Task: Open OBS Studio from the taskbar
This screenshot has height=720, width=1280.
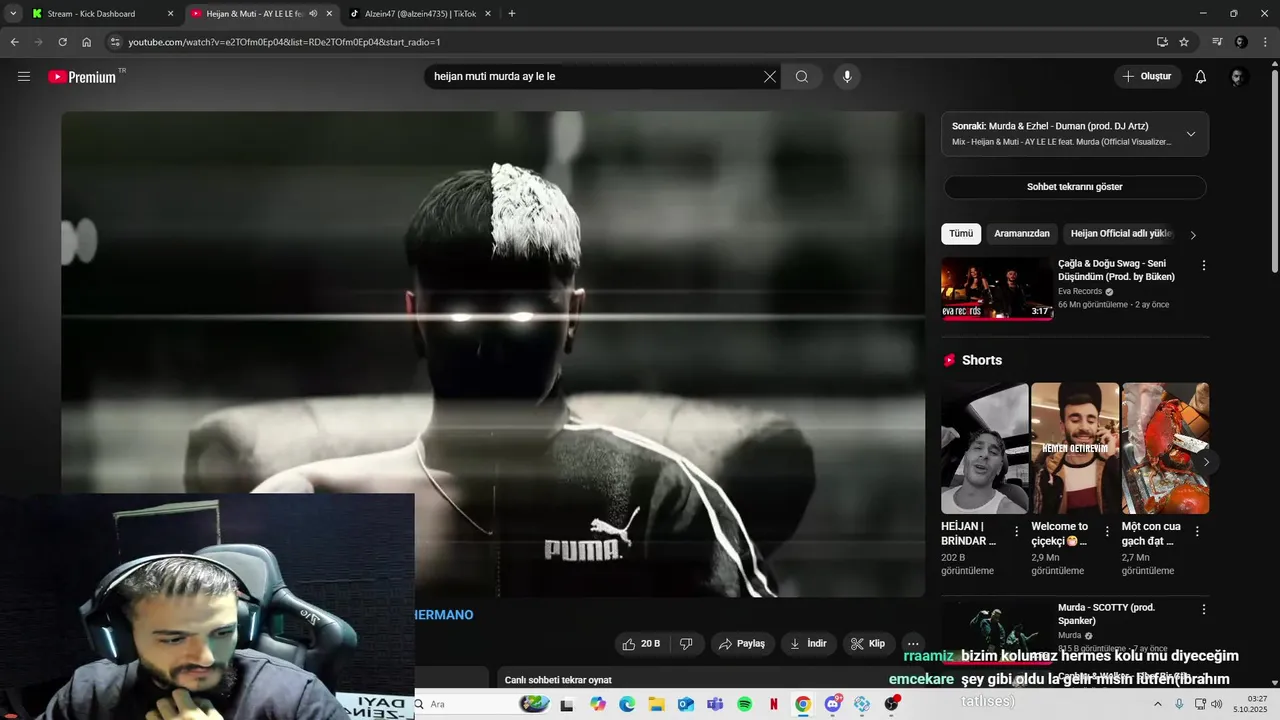Action: [891, 704]
